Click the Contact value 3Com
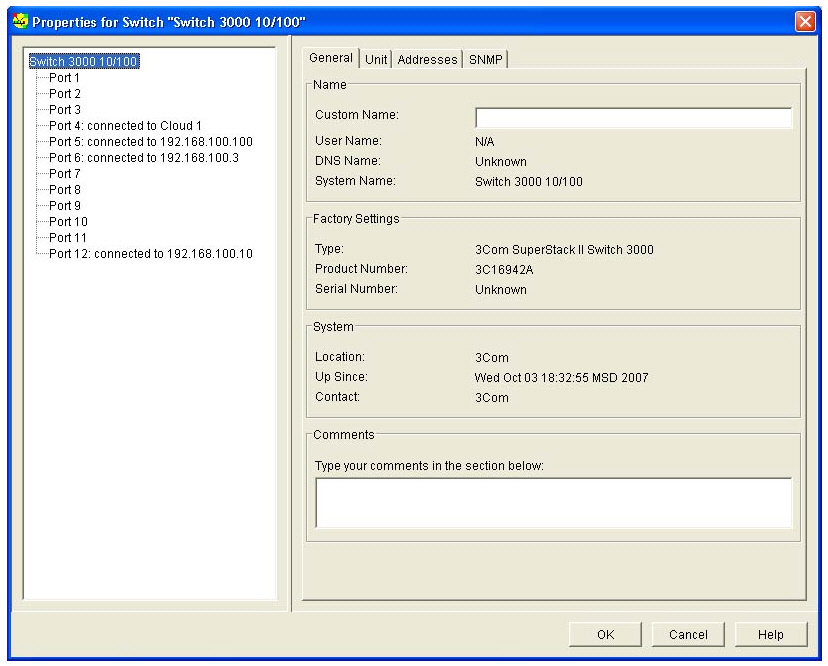Image resolution: width=828 pixels, height=666 pixels. (492, 398)
